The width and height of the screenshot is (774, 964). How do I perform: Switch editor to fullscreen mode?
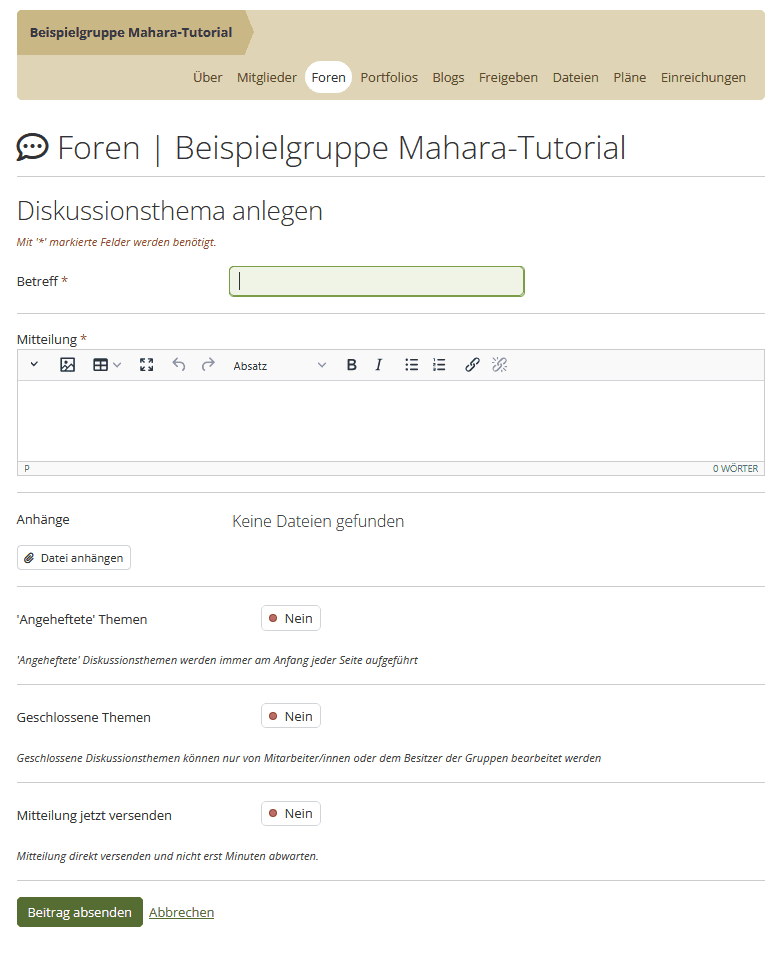(146, 365)
